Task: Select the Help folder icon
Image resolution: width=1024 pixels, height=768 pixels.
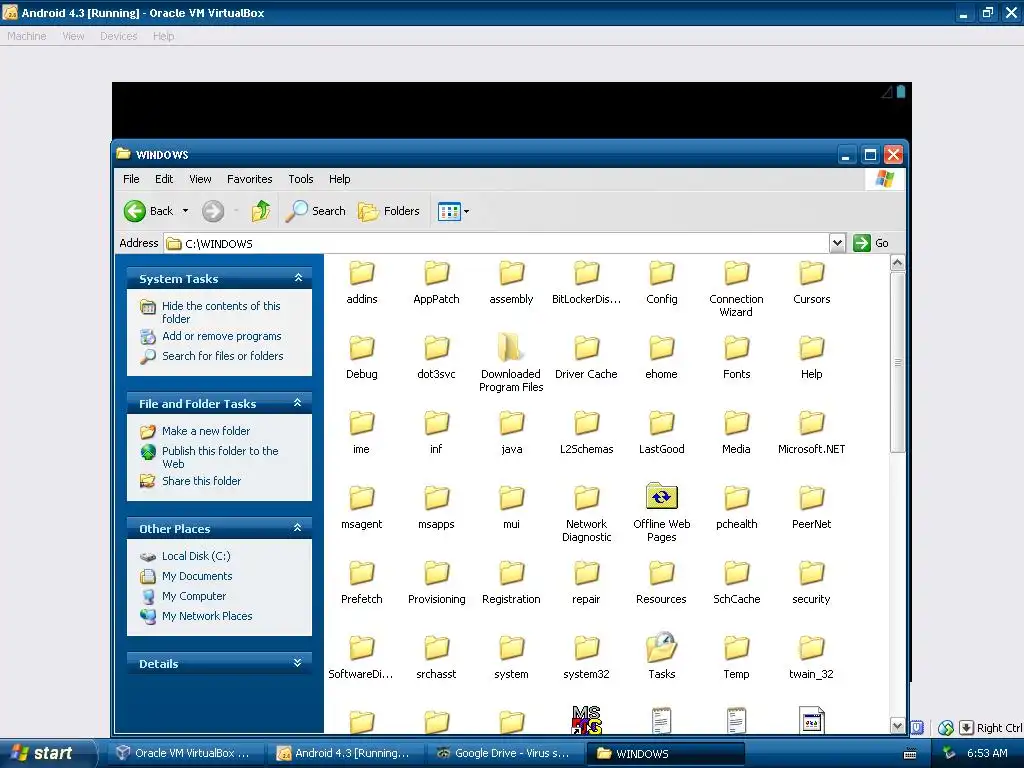Action: click(x=812, y=348)
